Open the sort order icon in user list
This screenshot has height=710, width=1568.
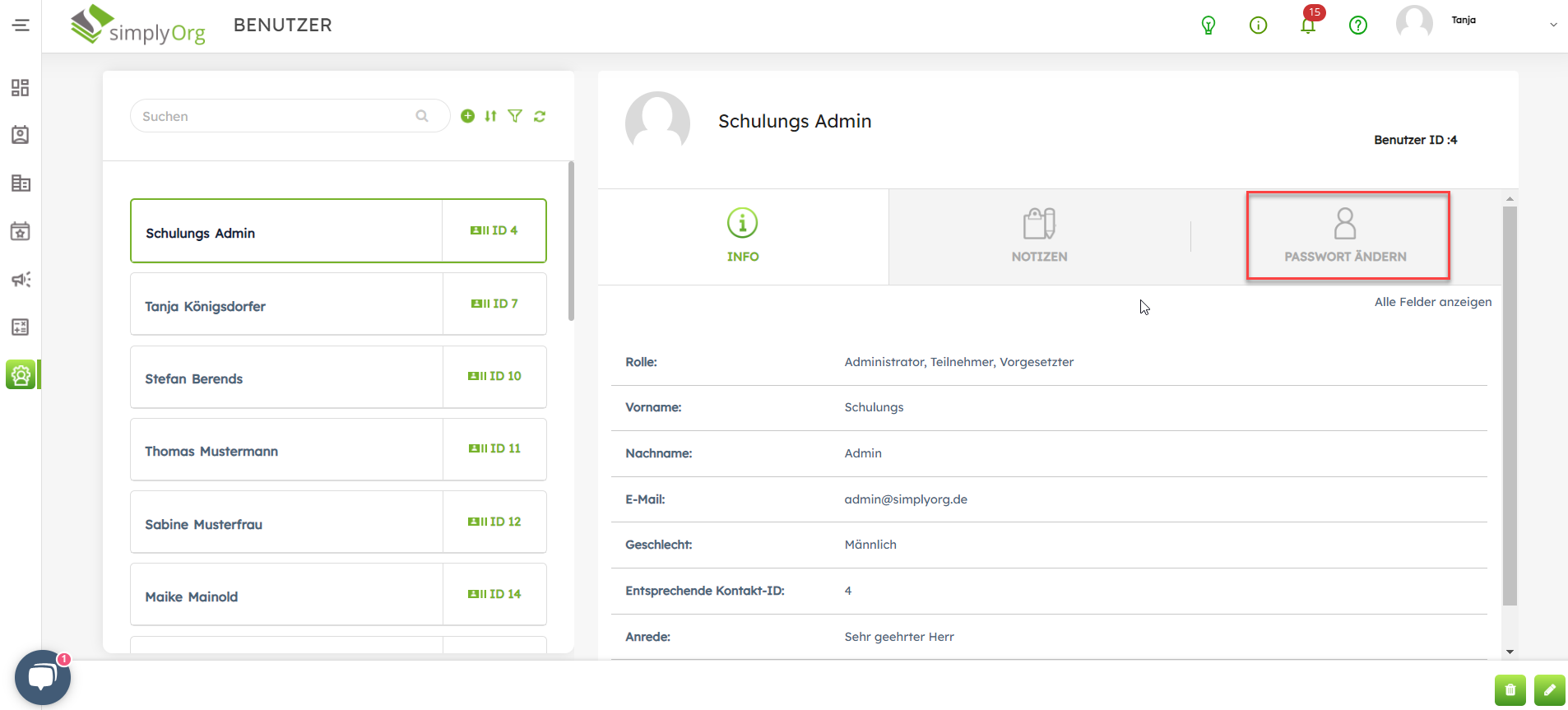[x=490, y=116]
